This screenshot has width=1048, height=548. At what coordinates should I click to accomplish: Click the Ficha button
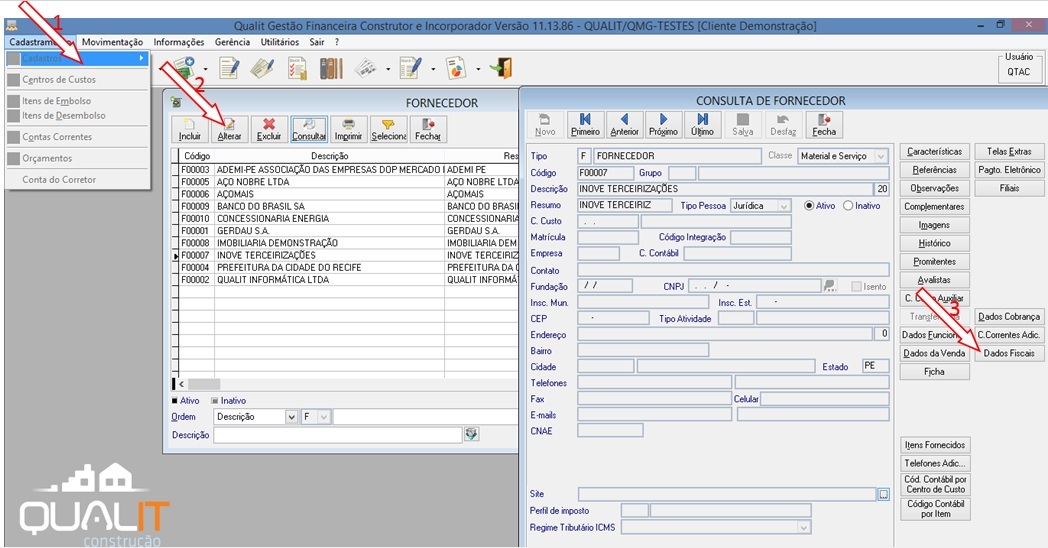(x=934, y=372)
